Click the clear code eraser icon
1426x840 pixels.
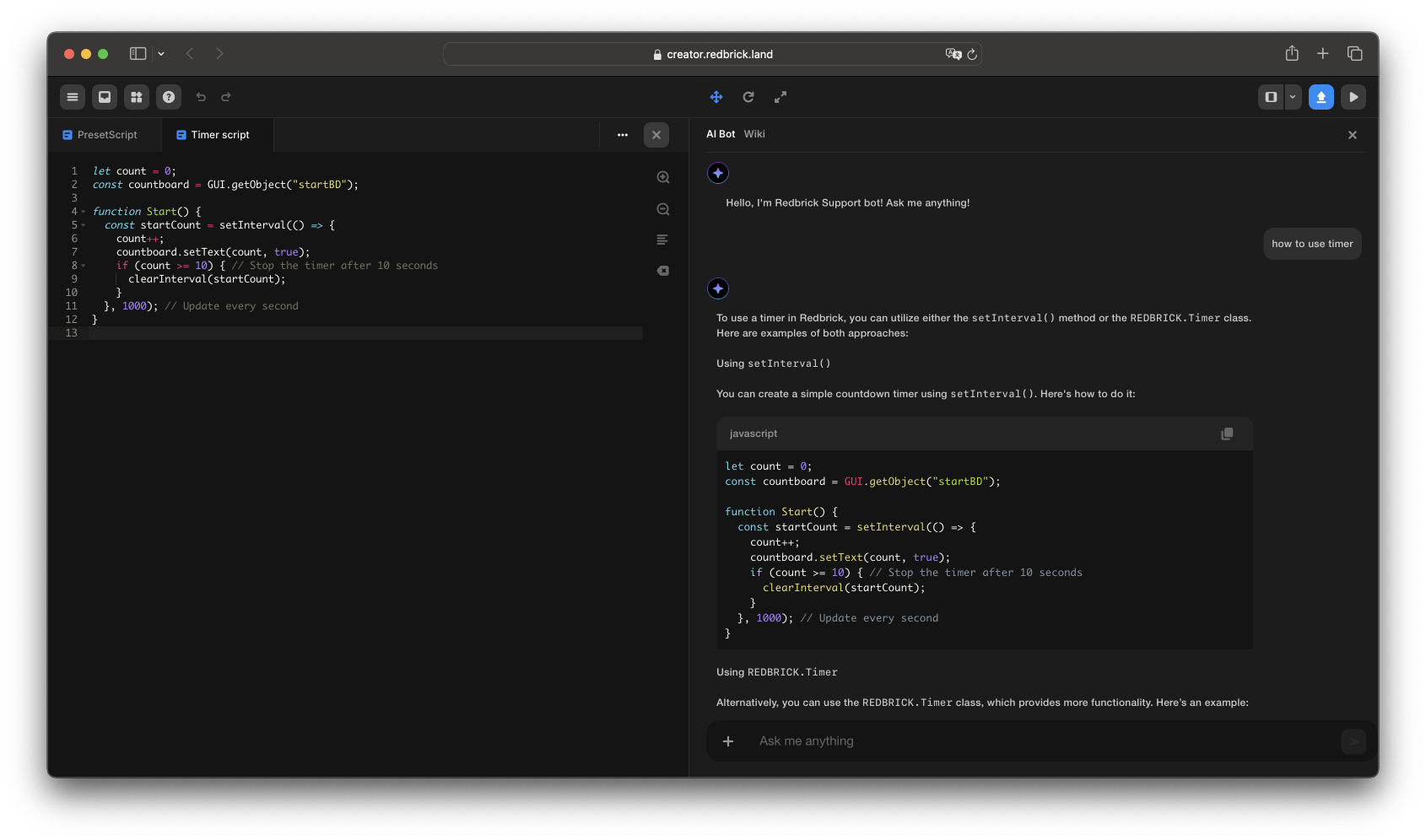663,271
